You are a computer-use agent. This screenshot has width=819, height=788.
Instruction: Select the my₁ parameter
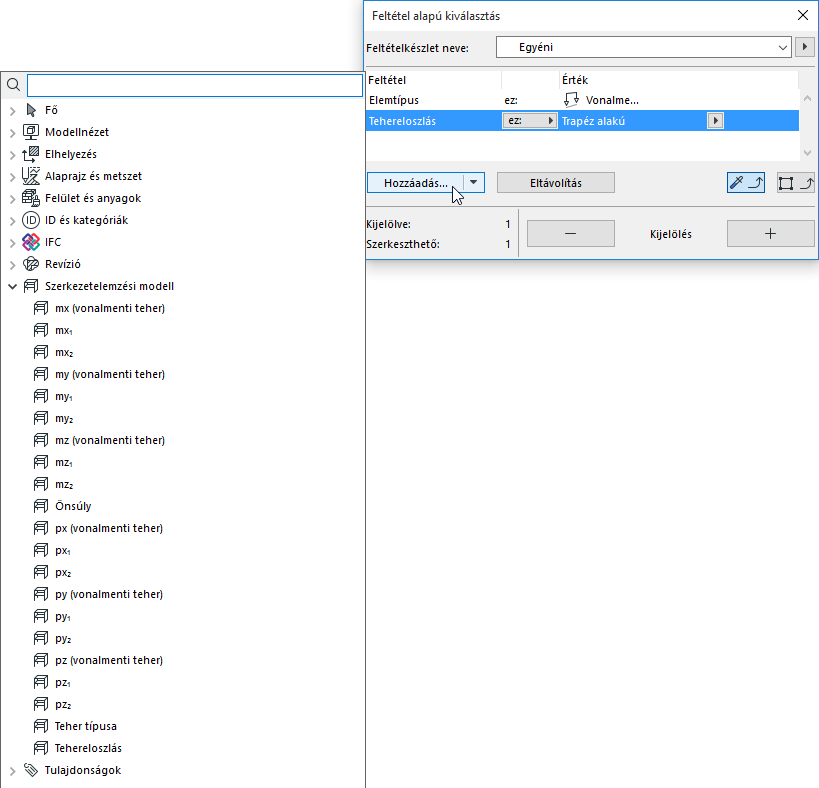(64, 396)
